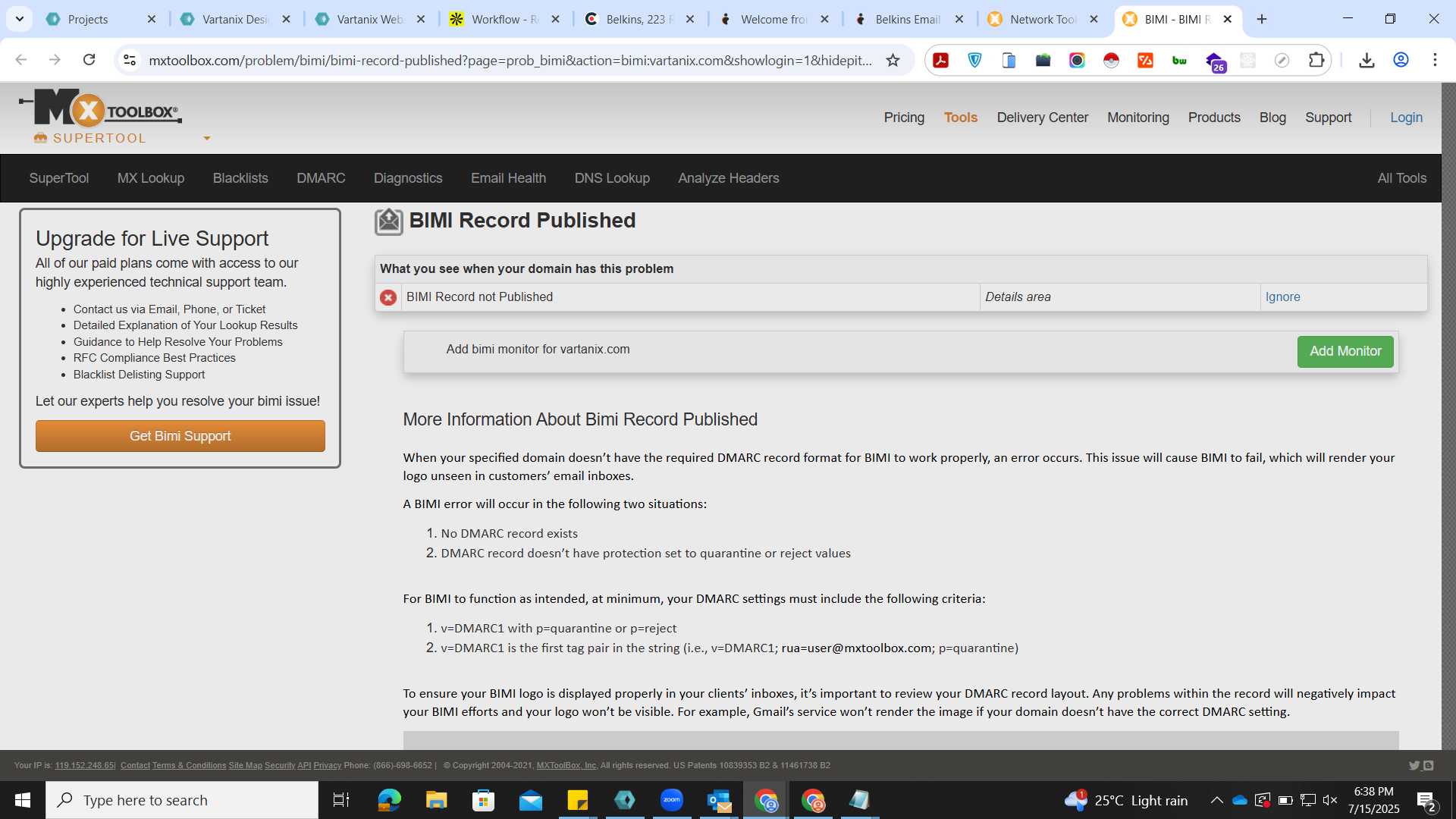Click the page vertical scrollbar
The height and width of the screenshot is (819, 1456).
tap(1448, 416)
